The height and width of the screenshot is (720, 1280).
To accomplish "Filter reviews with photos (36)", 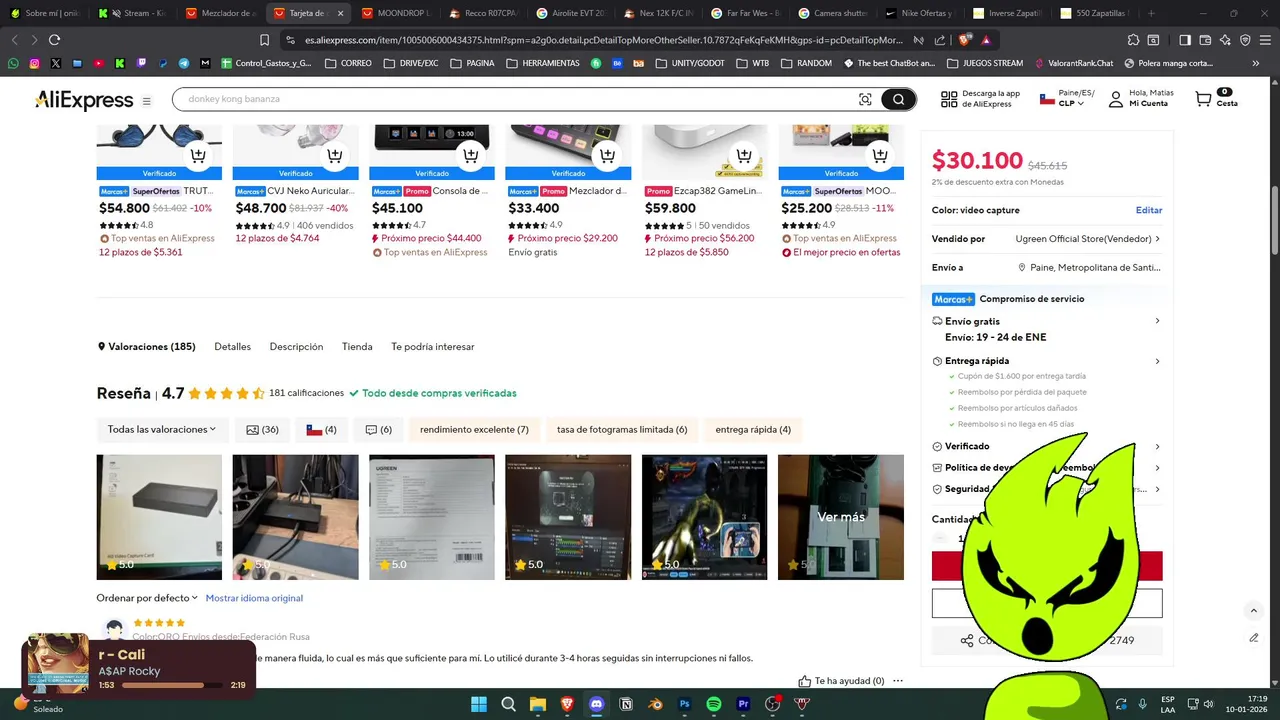I will (x=262, y=430).
